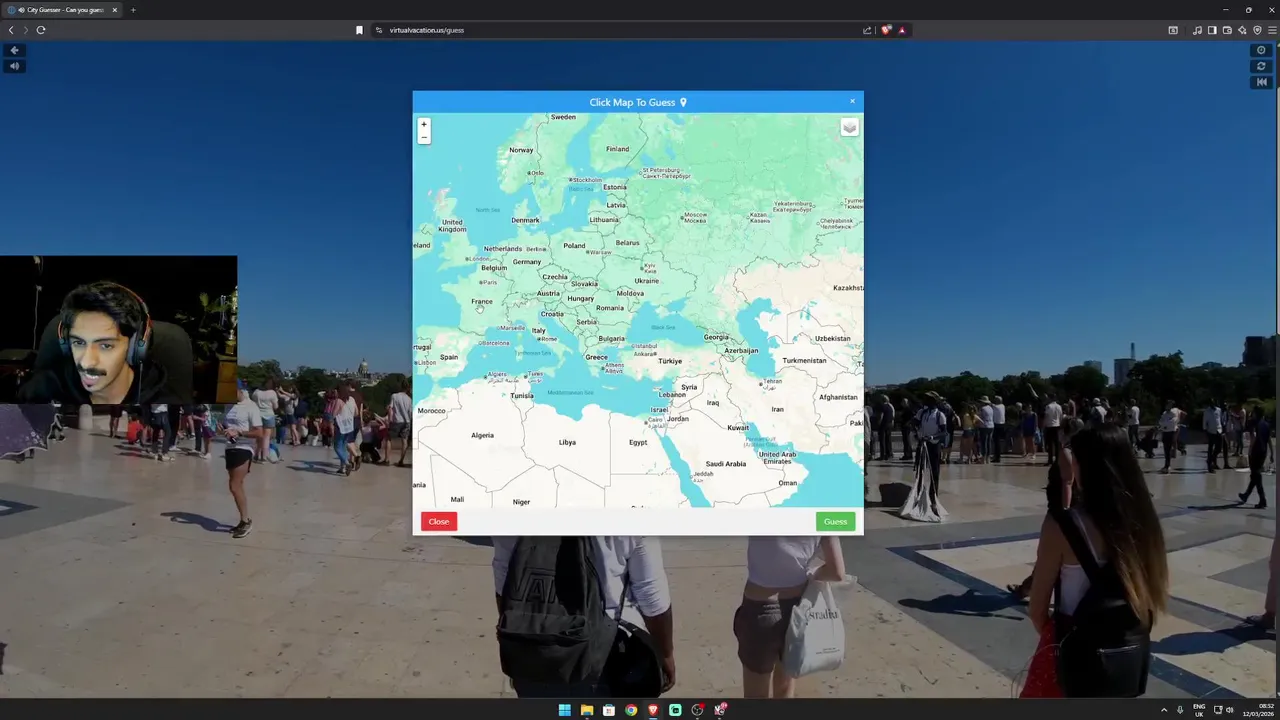The height and width of the screenshot is (720, 1280).
Task: Open the browser hamburger menu
Action: 1272,30
